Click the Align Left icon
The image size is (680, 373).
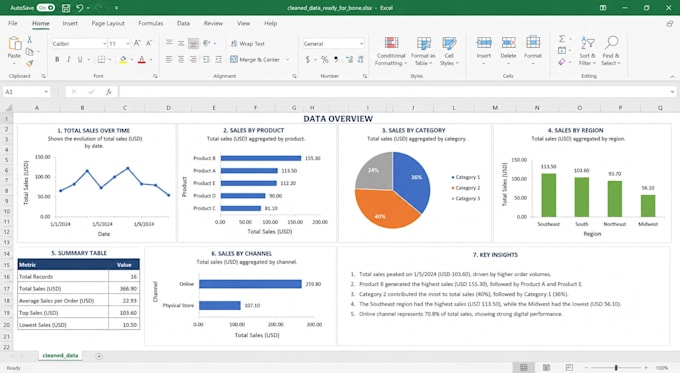pos(169,59)
